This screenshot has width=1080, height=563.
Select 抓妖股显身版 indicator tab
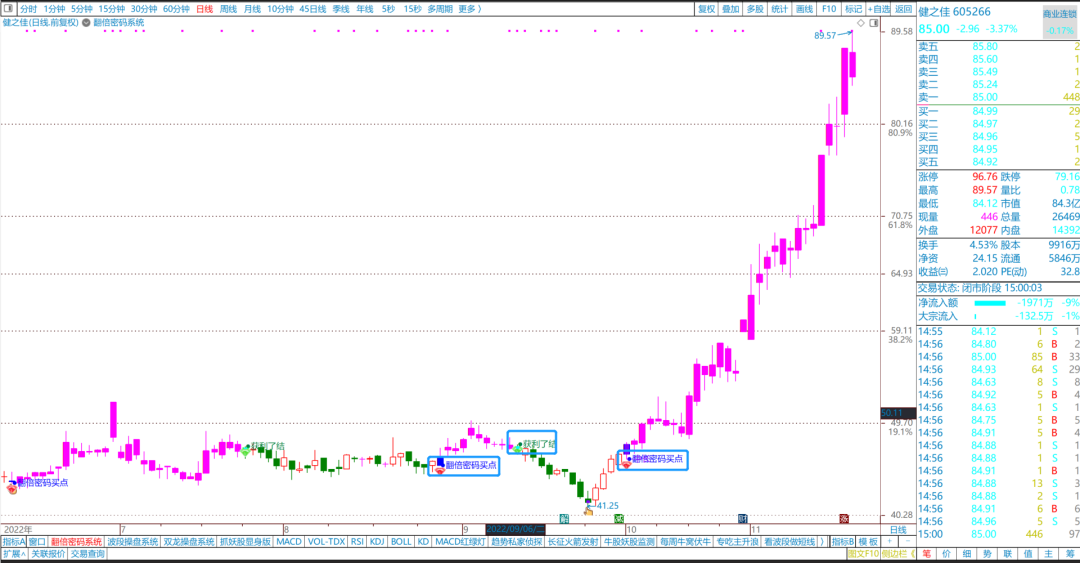coord(245,542)
